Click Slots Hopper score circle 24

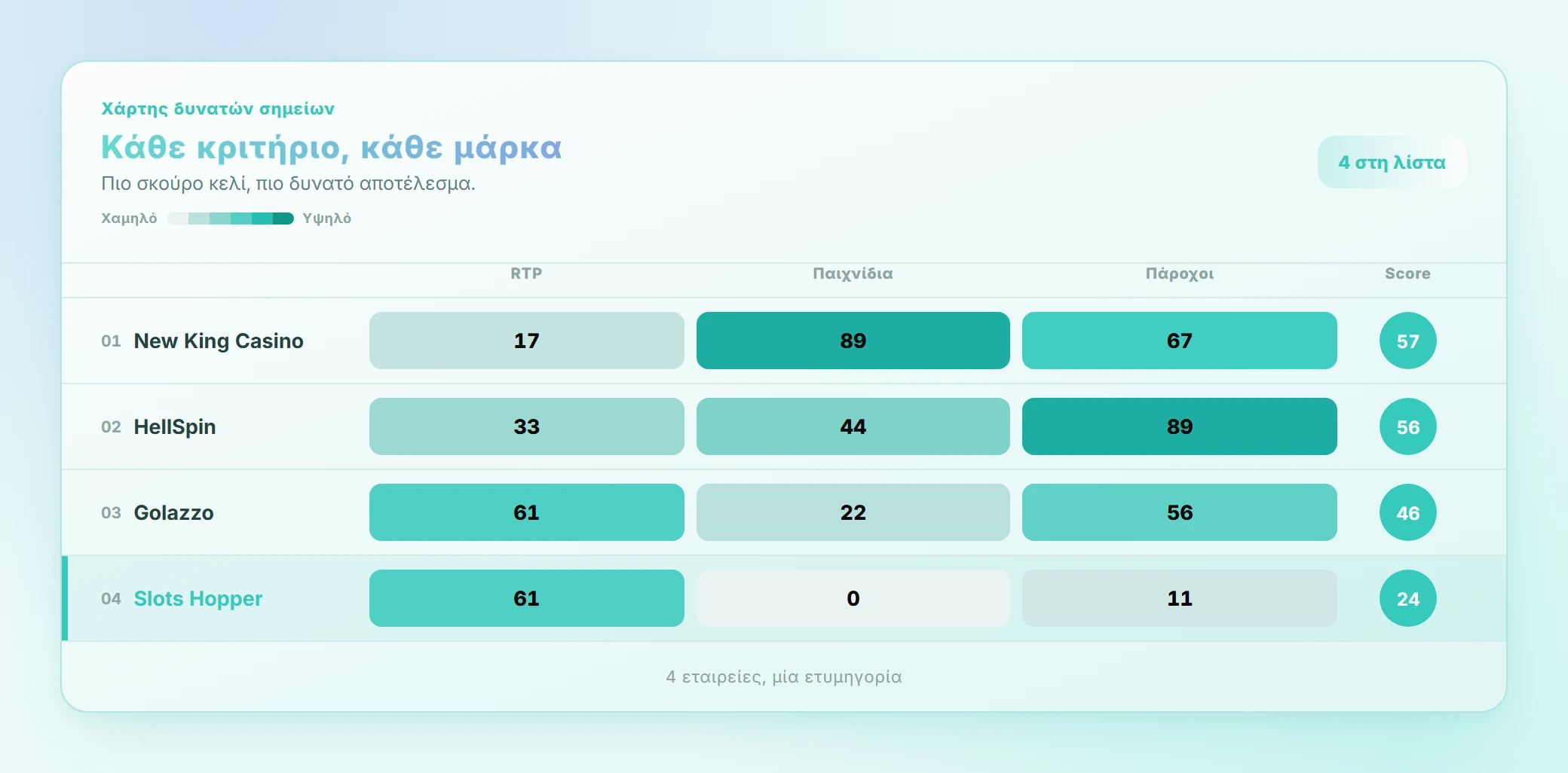click(1408, 598)
